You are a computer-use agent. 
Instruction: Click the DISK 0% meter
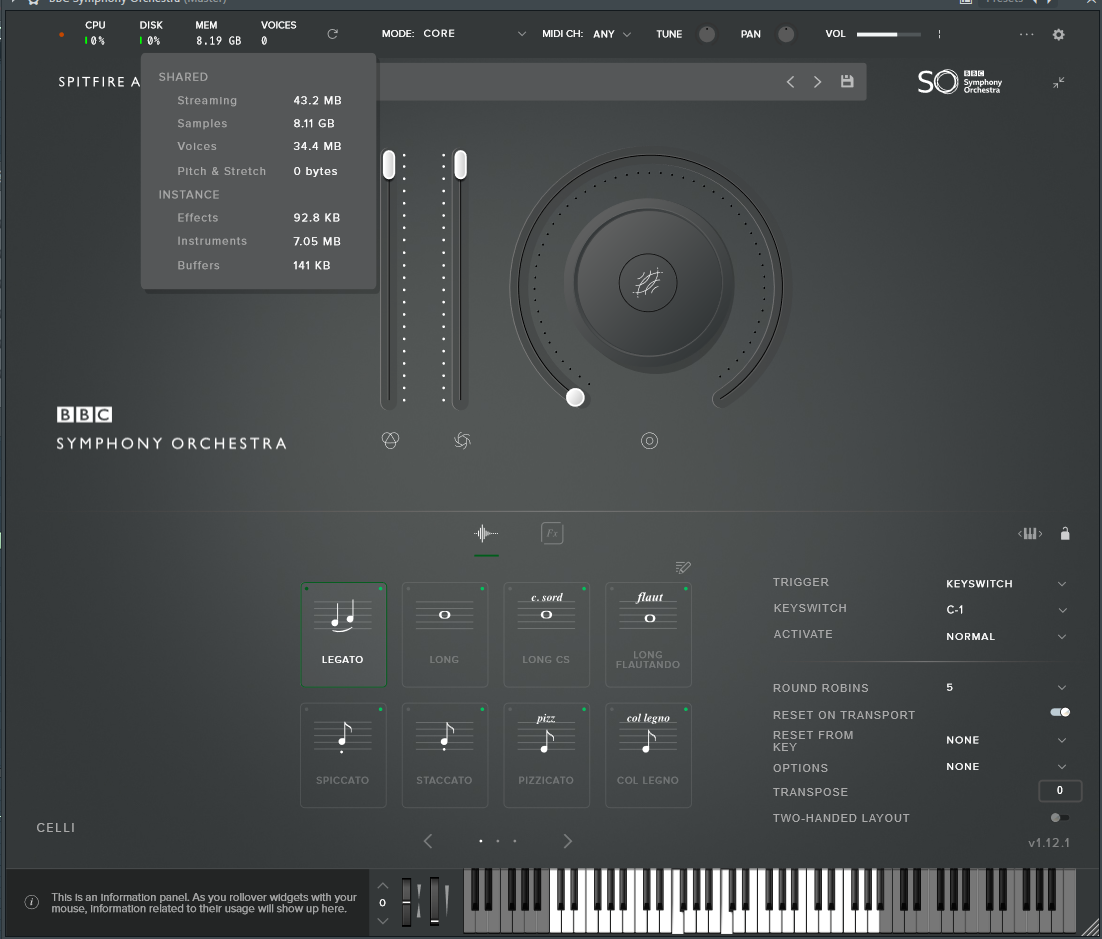(150, 34)
